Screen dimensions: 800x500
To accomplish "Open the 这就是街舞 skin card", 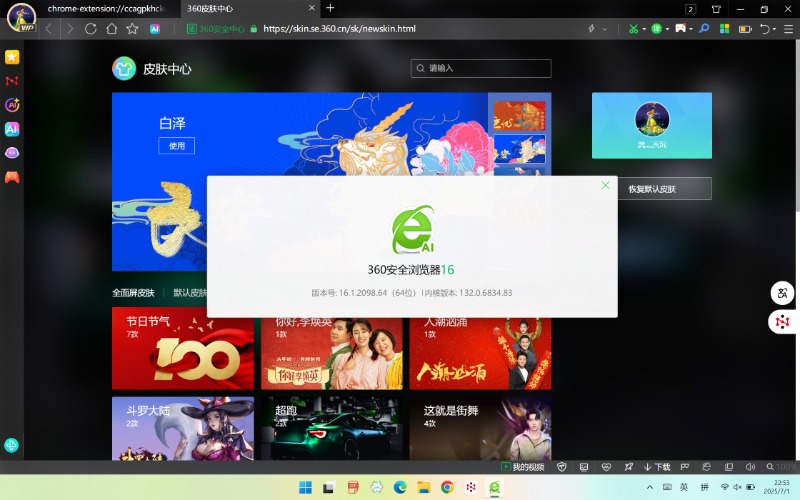I will [x=480, y=429].
